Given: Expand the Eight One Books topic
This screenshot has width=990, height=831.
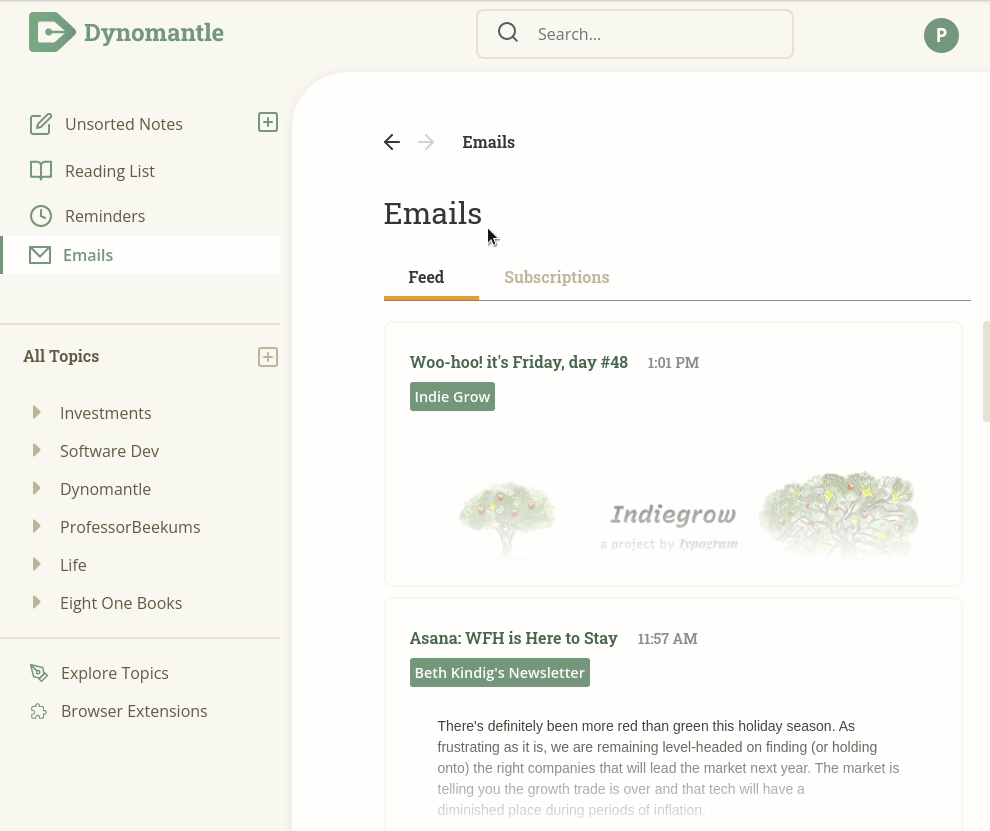Looking at the screenshot, I should [37, 602].
